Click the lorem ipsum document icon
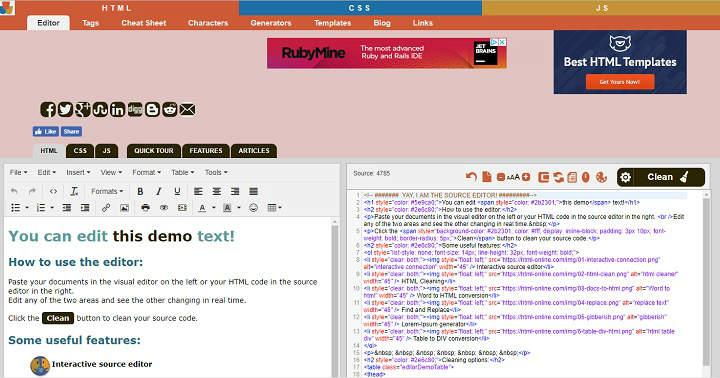The height and width of the screenshot is (378, 720). coord(572,177)
